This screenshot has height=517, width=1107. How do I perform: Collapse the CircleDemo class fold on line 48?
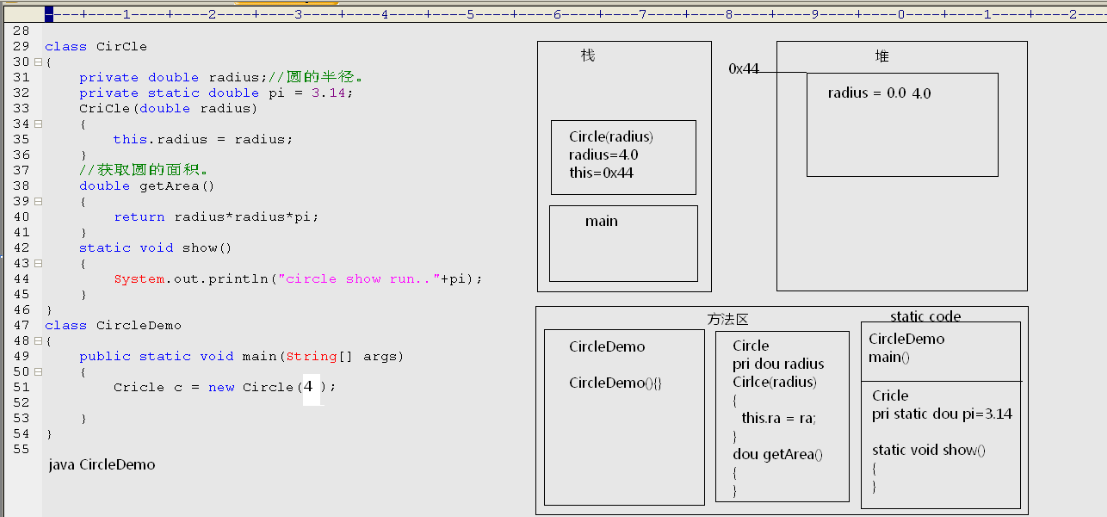point(37,340)
